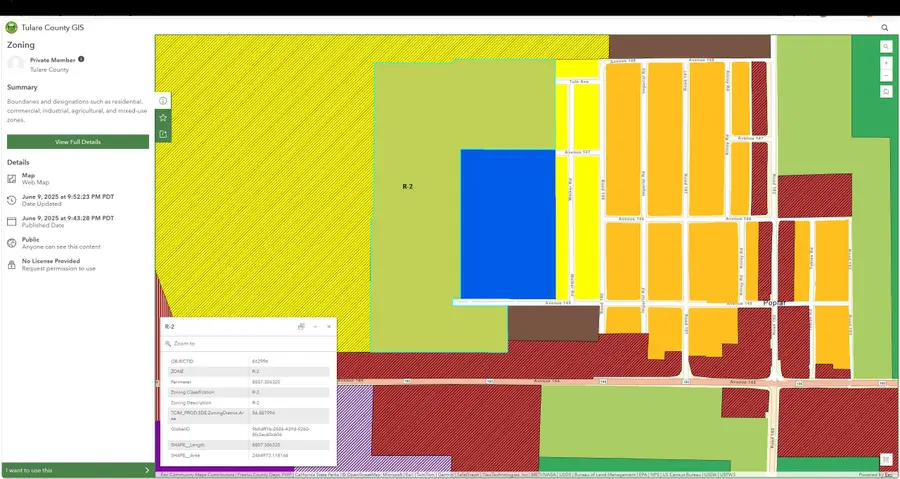Dock the R-2 popup window
The height and width of the screenshot is (479, 900).
(x=301, y=326)
